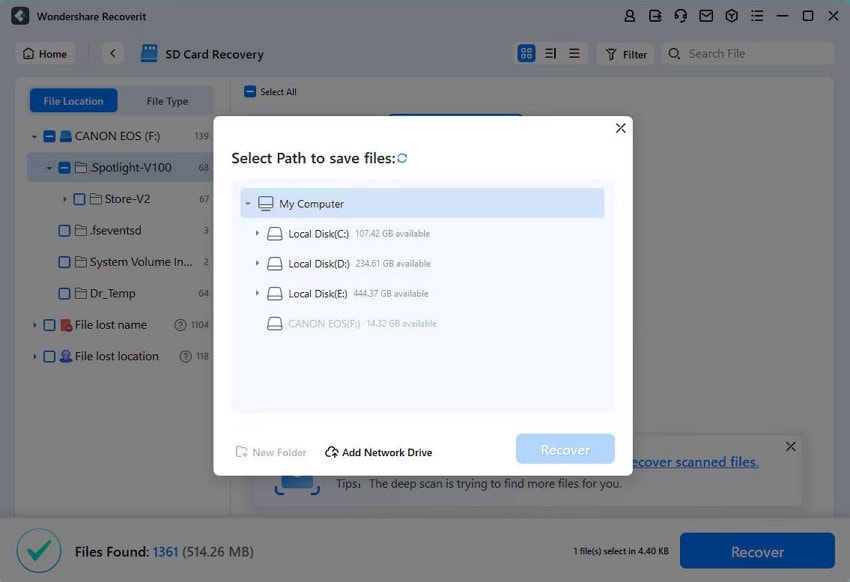
Task: Check the Store-V2 folder checkbox
Action: (x=79, y=199)
